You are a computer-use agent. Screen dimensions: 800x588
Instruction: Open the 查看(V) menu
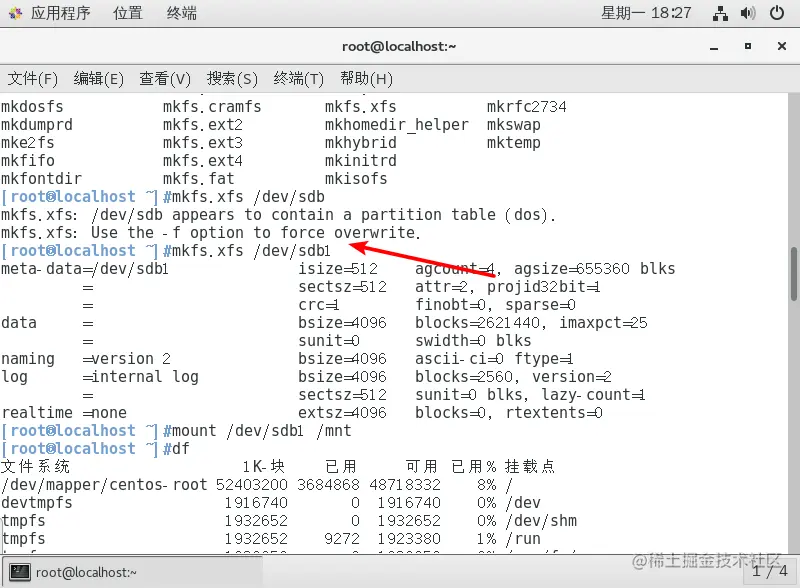tap(165, 79)
